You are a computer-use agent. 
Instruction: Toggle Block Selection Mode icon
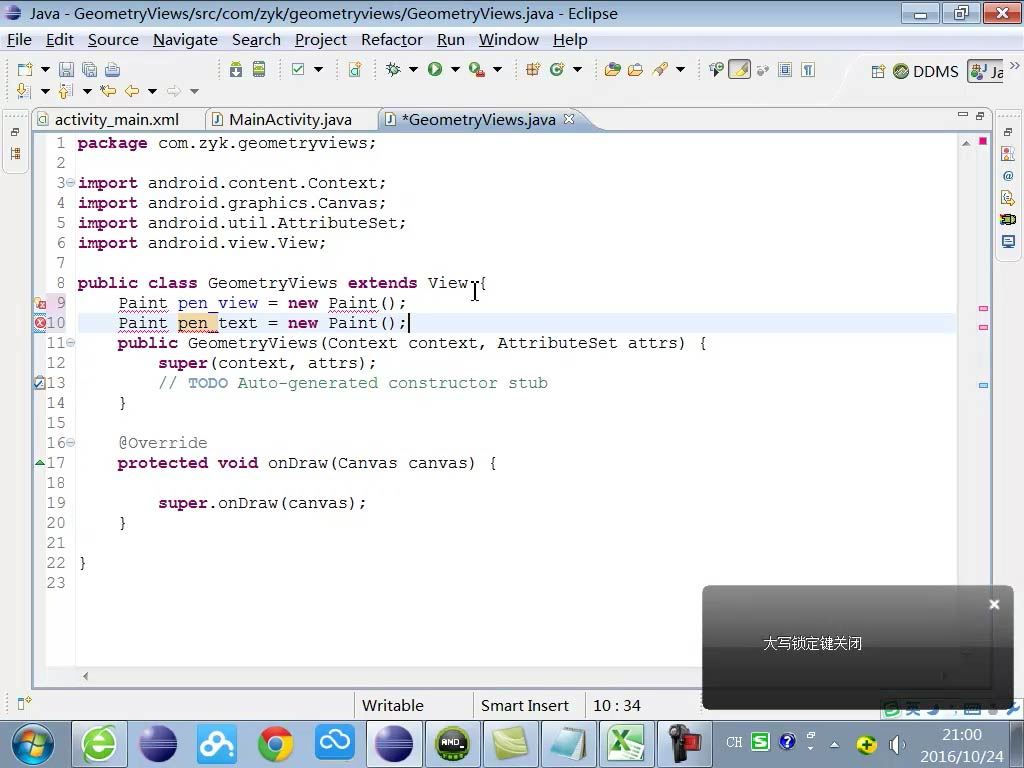(785, 69)
